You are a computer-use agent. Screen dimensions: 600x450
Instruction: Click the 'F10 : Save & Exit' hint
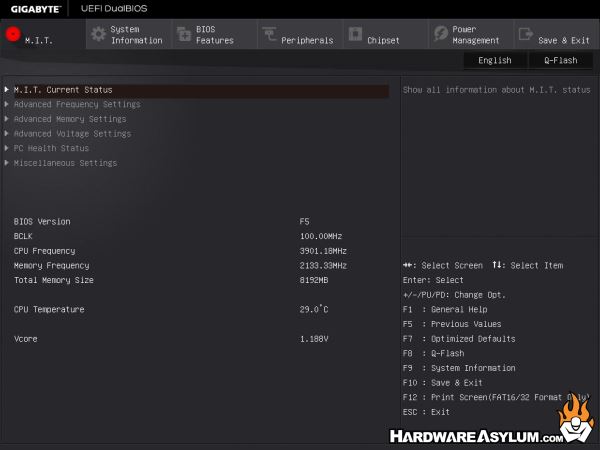point(443,383)
